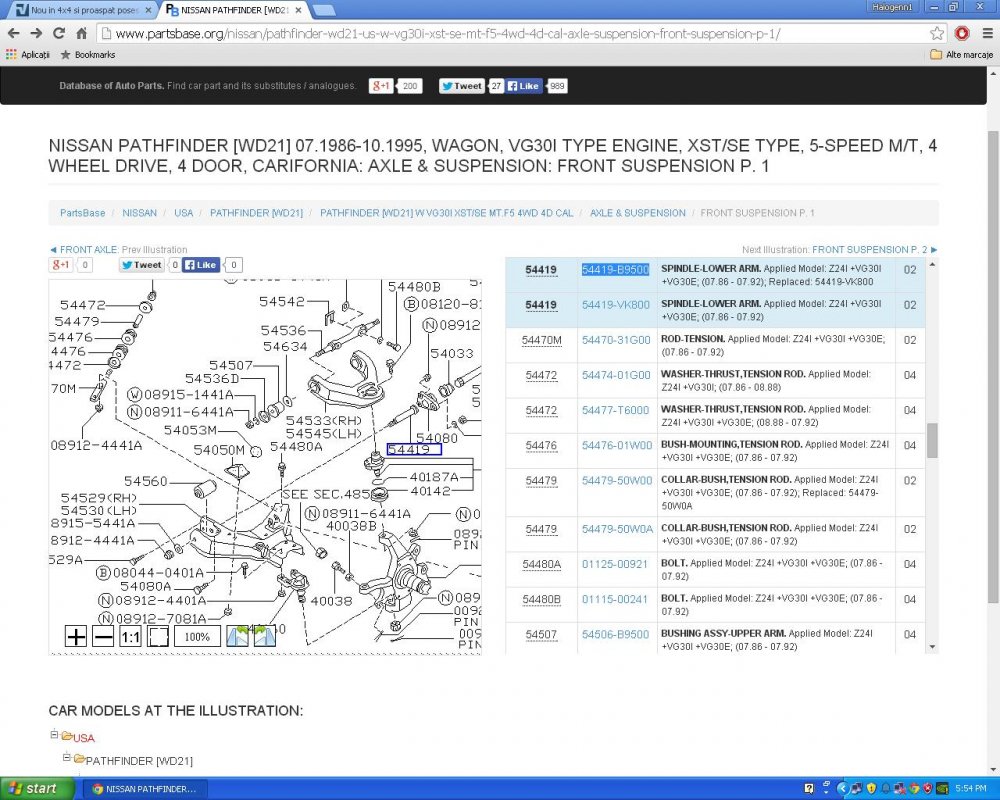The width and height of the screenshot is (1000, 800).
Task: Open the Aplicații apps shortcut
Action: click(27, 55)
